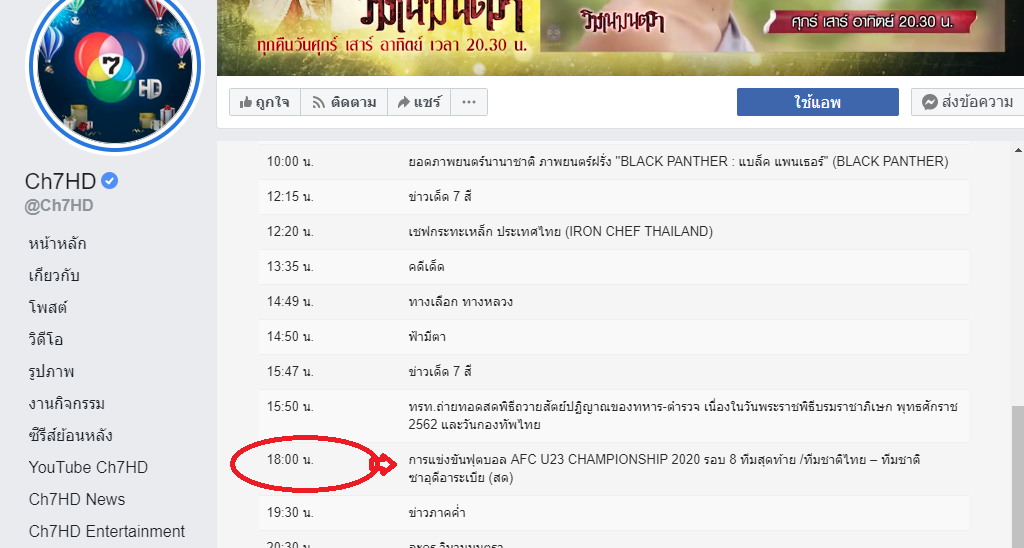This screenshot has height=548, width=1024.
Task: Open the รูปภาพ sidebar tab
Action: click(51, 371)
